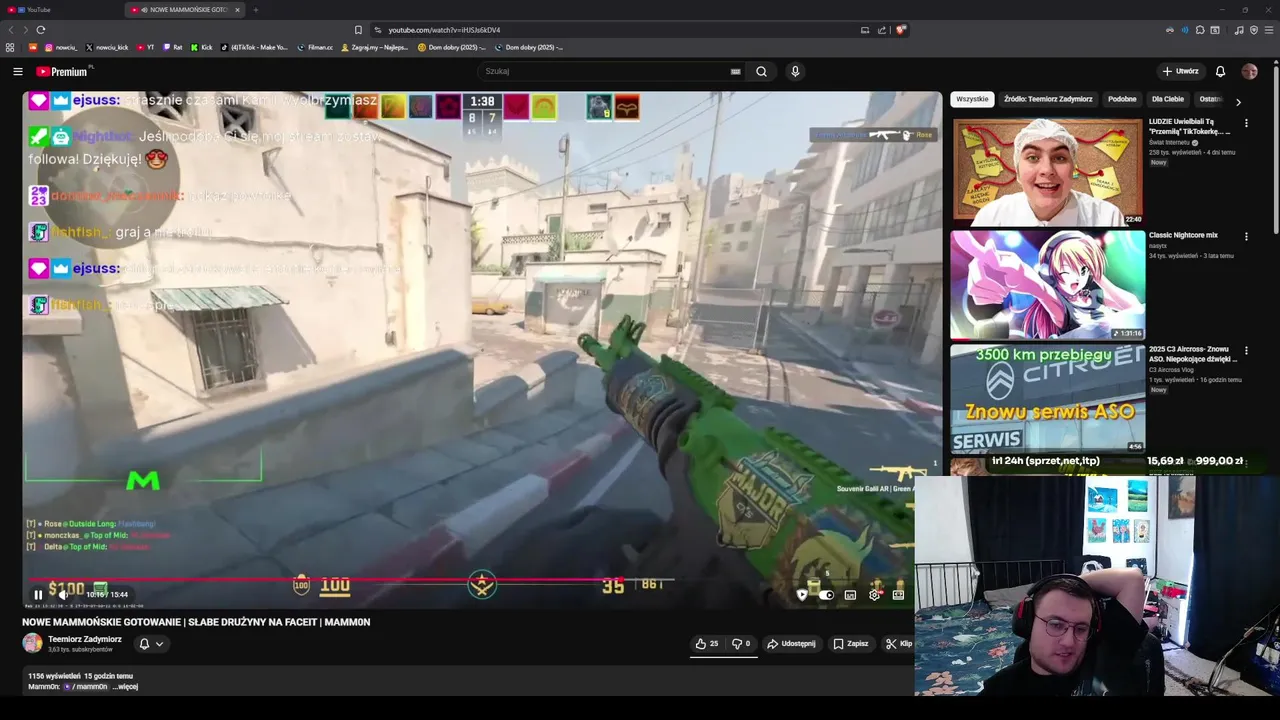Click Udostępnij share button
Viewport: 1280px width, 720px height.
(791, 644)
